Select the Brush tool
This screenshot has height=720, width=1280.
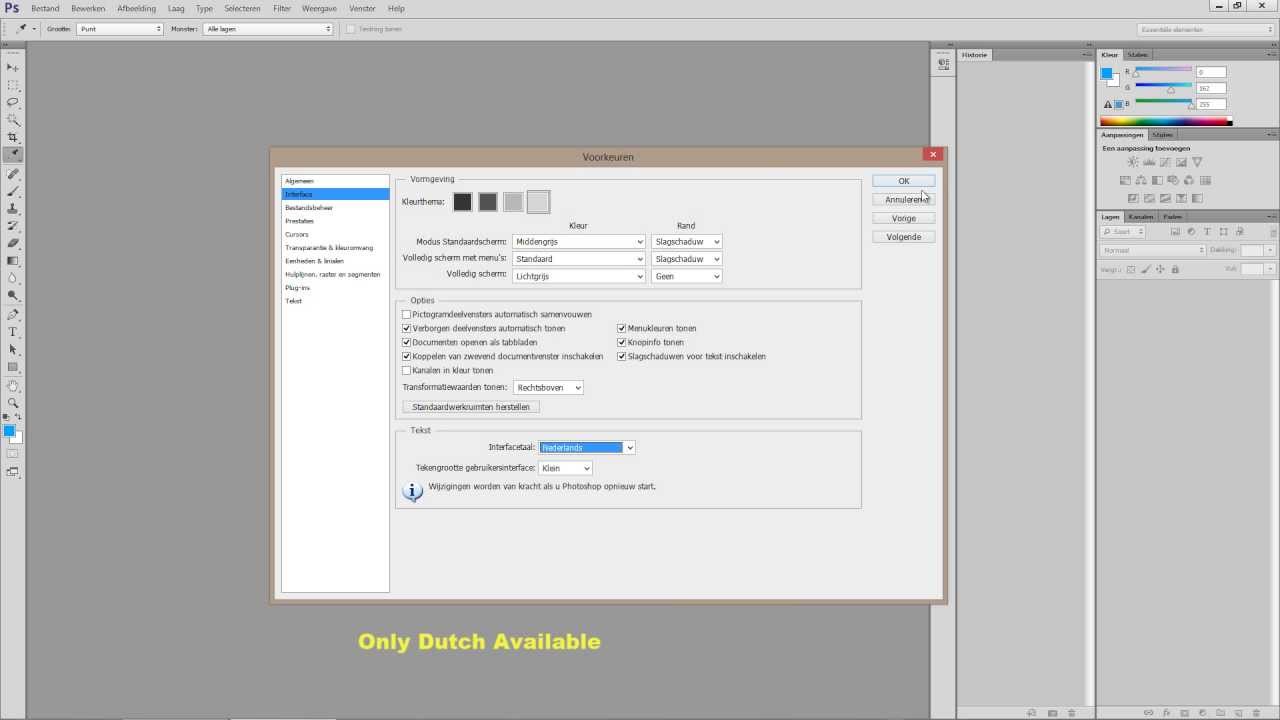13,191
